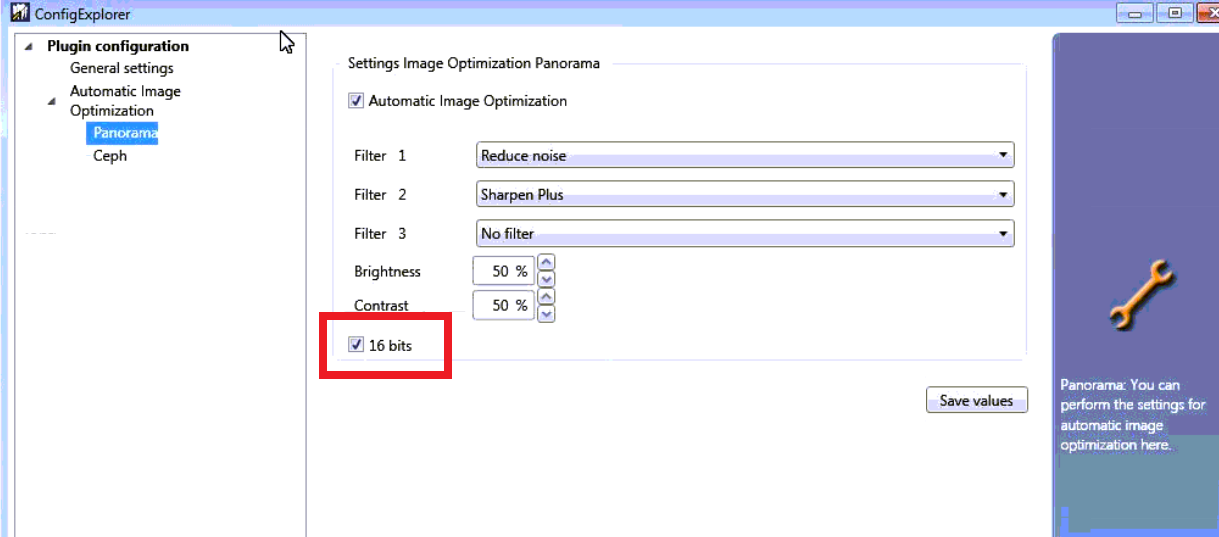Image resolution: width=1219 pixels, height=537 pixels.
Task: Click Settings Image Optimization Panorama heading
Action: 474,63
